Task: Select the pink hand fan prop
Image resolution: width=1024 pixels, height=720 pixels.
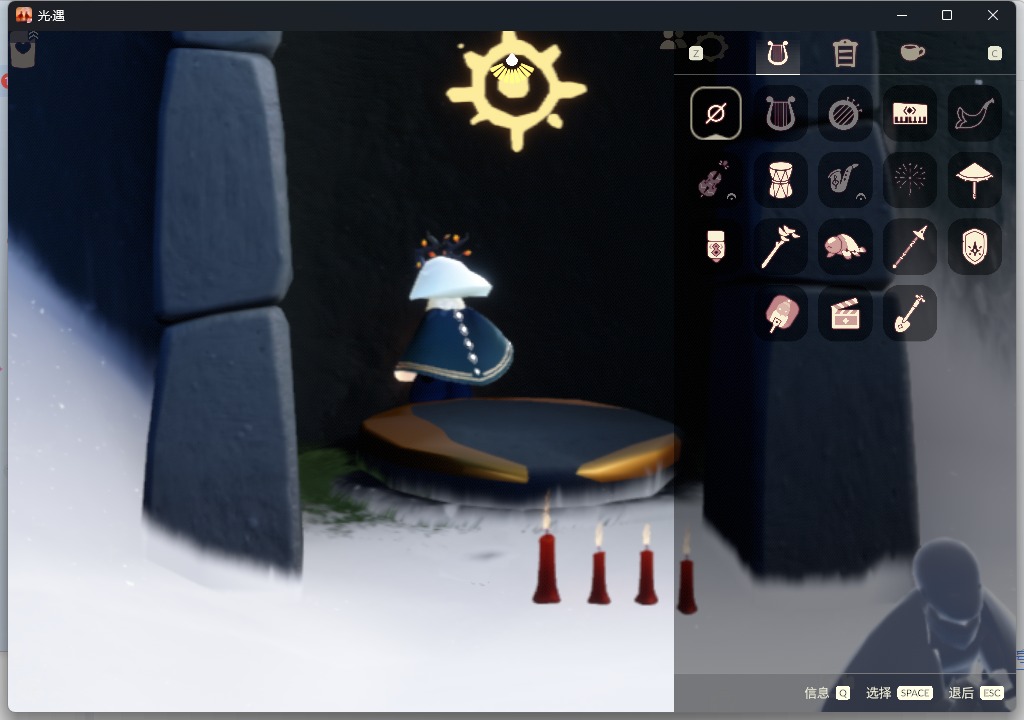Action: point(780,313)
